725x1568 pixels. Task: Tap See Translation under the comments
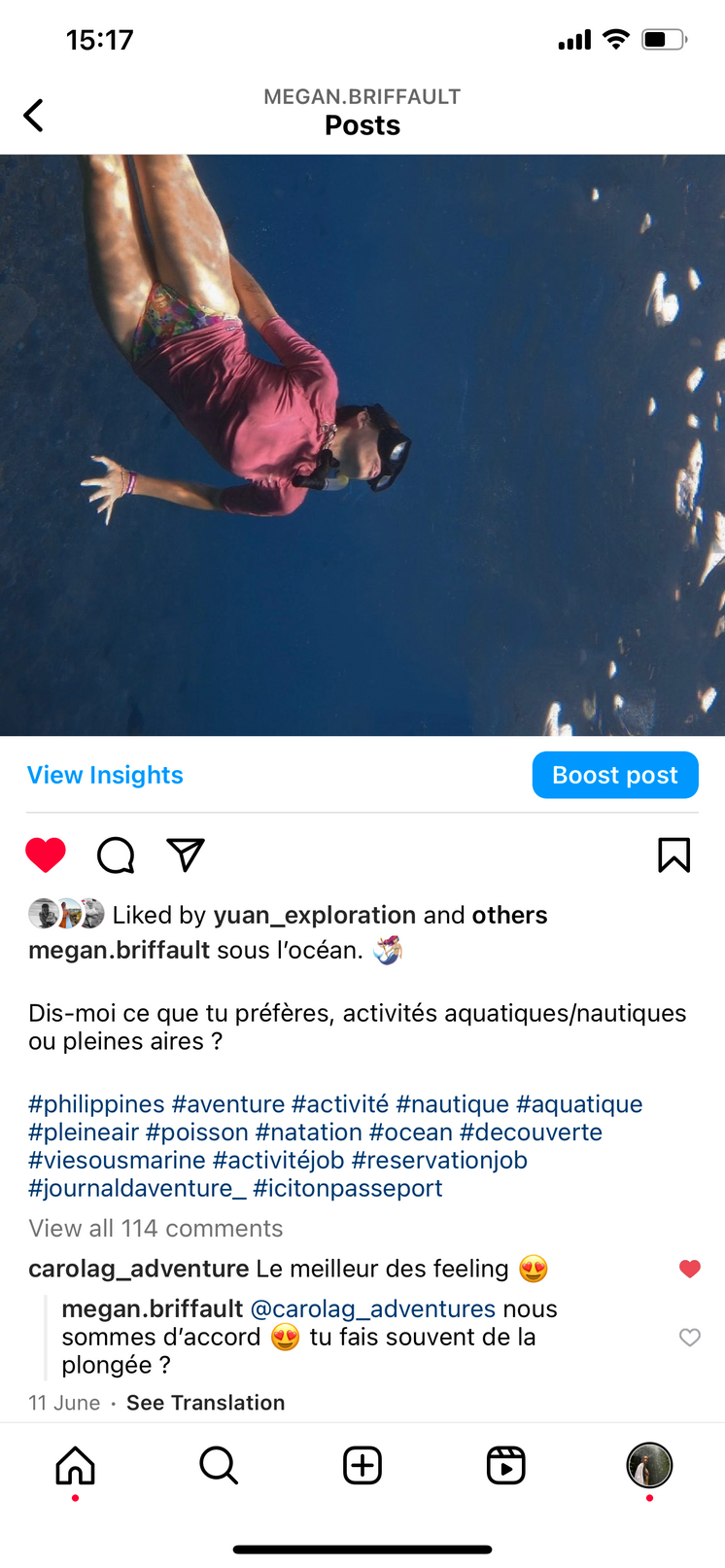206,1403
